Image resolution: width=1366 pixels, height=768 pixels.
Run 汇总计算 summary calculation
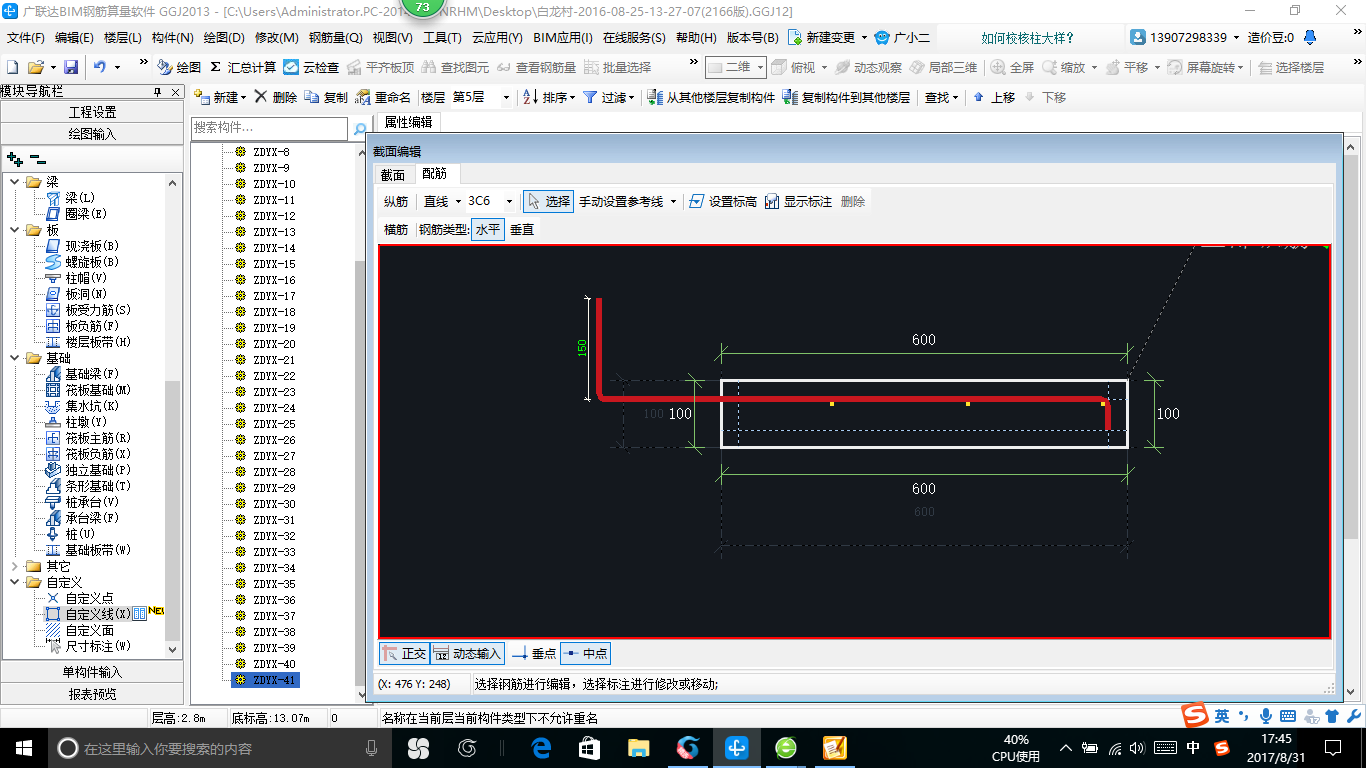(x=243, y=67)
